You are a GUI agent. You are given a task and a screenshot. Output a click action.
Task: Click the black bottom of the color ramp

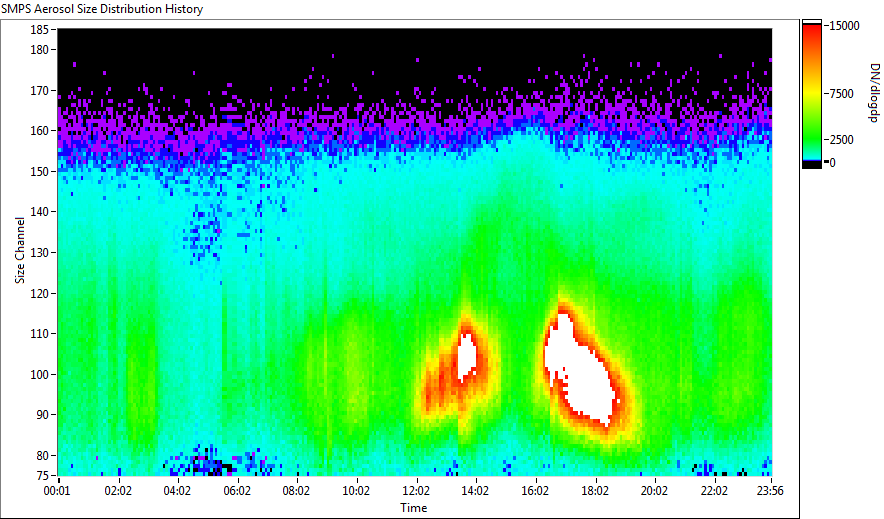pyautogui.click(x=812, y=164)
